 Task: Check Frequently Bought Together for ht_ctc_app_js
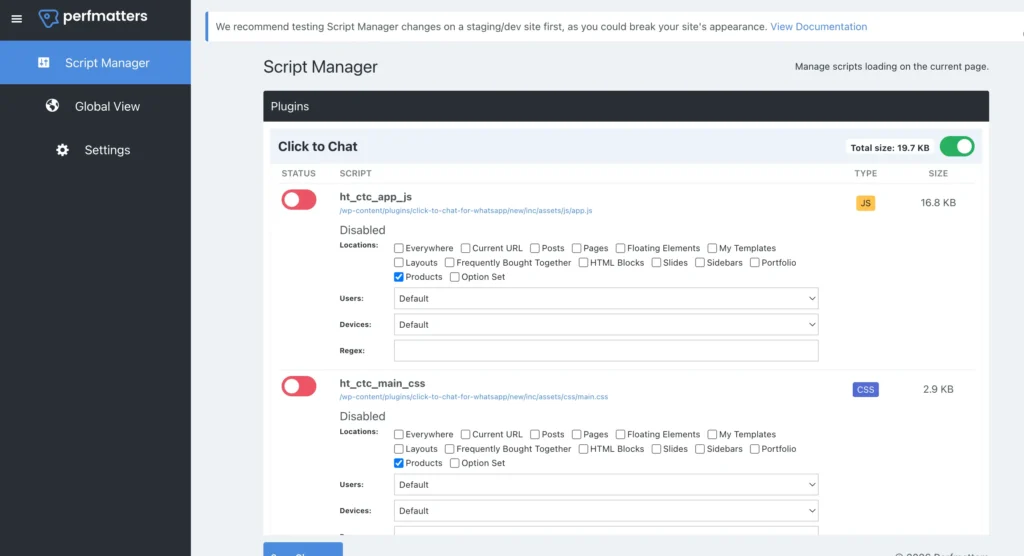[449, 263]
